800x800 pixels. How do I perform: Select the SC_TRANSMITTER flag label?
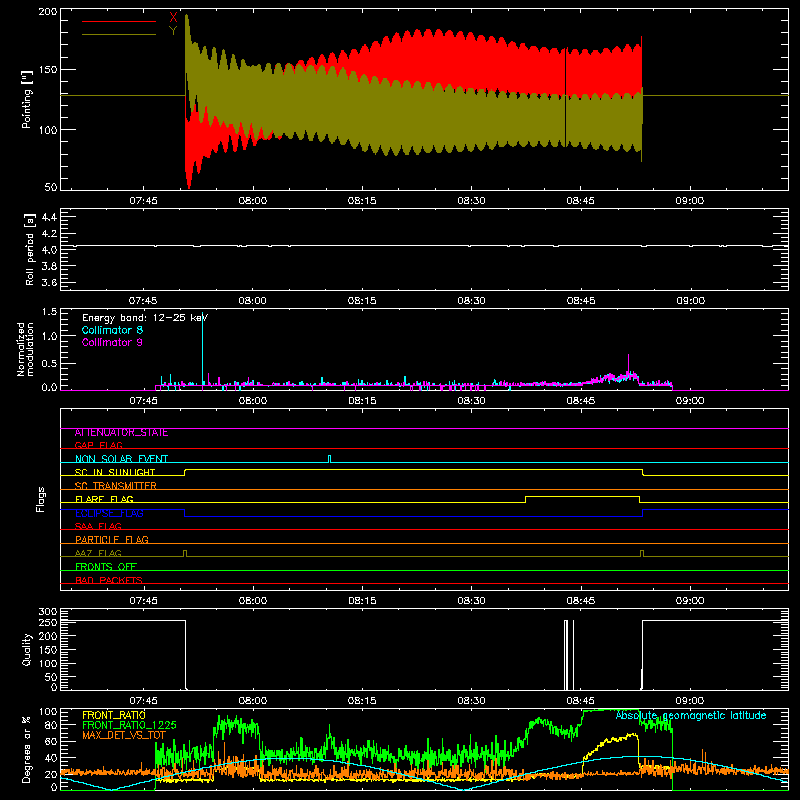pyautogui.click(x=116, y=486)
